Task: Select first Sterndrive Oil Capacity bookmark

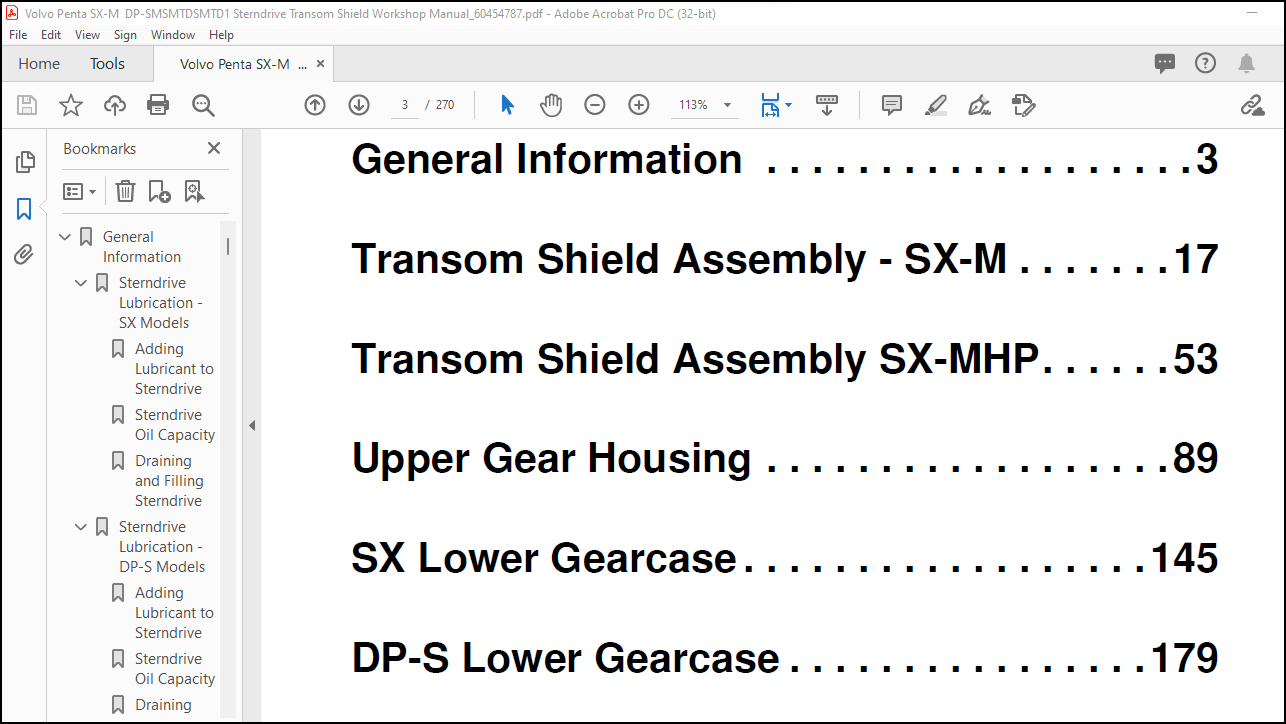Action: click(x=175, y=425)
